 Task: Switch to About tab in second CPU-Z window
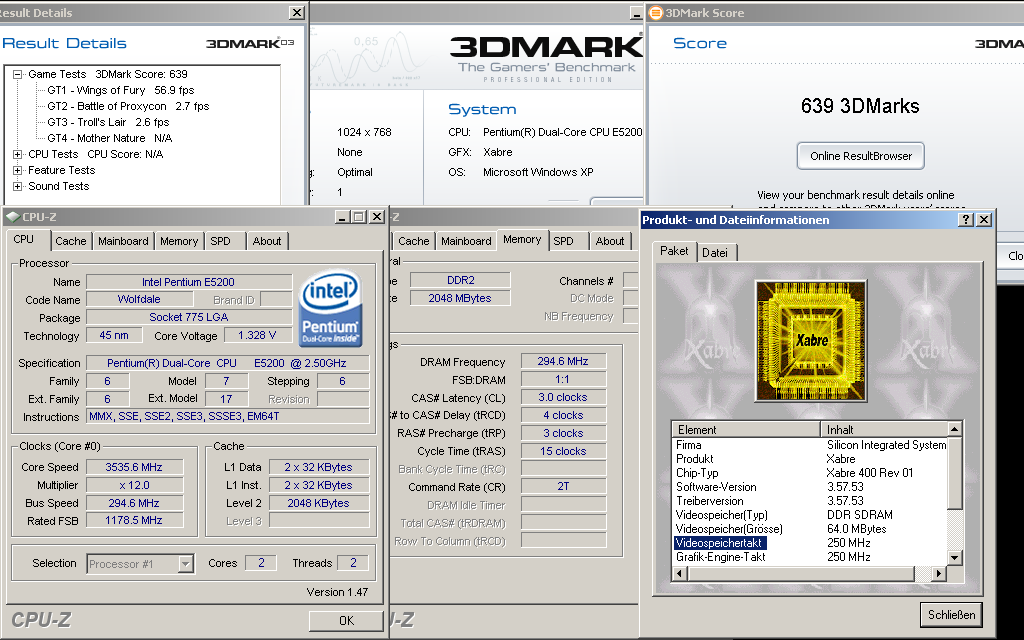pyautogui.click(x=610, y=241)
